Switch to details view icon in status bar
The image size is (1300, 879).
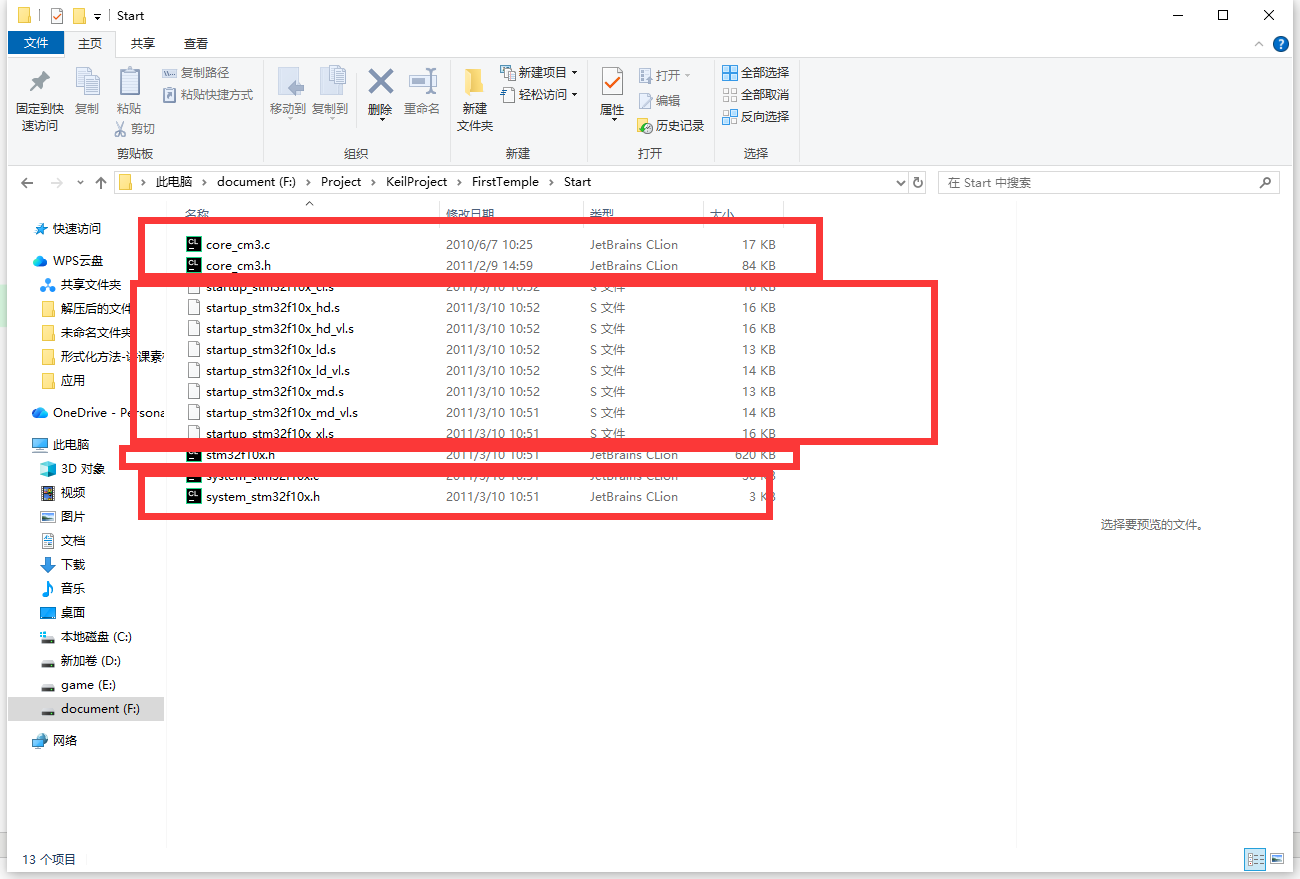[1254, 859]
